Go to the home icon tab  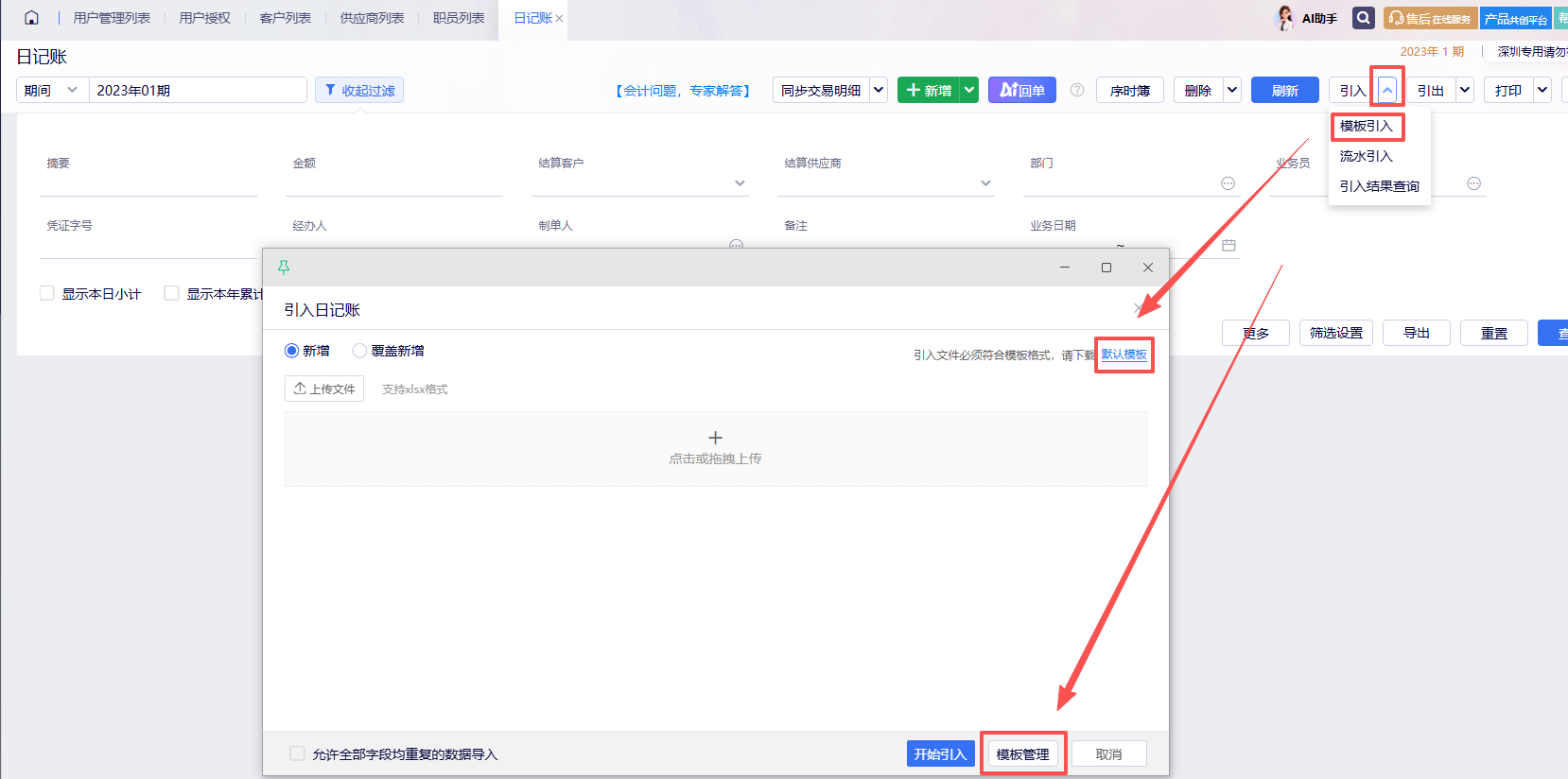31,18
